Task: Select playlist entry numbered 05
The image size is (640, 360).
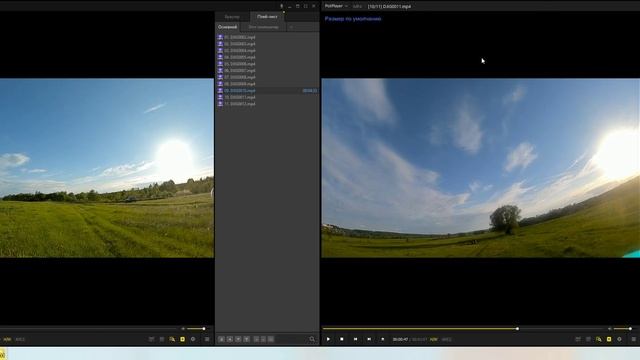Action: click(267, 64)
